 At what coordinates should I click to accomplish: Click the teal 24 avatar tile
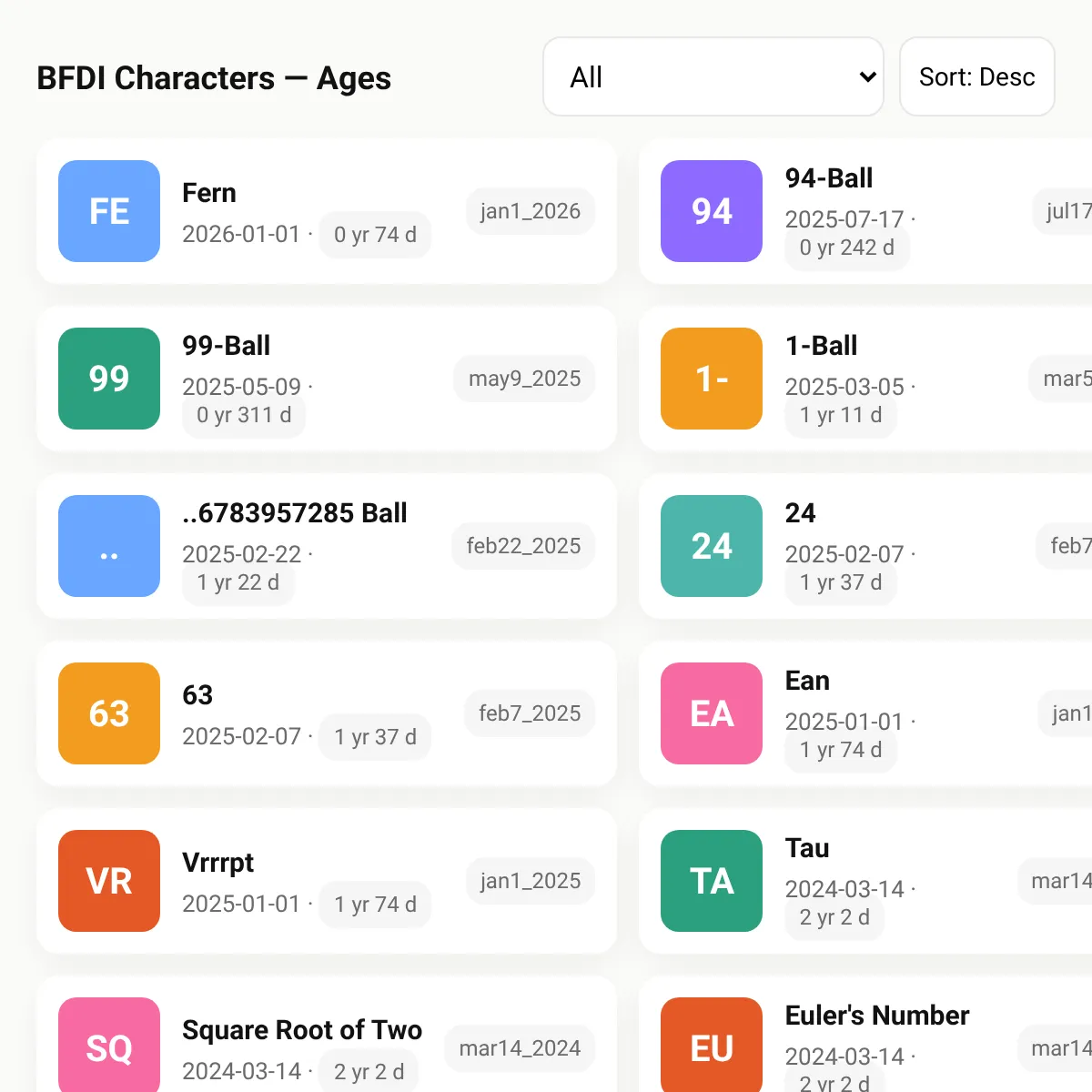point(712,546)
